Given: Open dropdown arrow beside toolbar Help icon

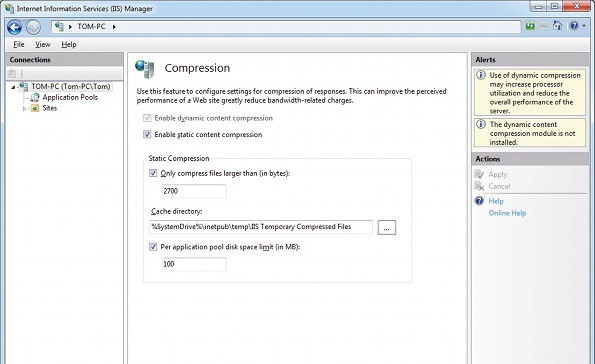Looking at the screenshot, I should [x=584, y=26].
